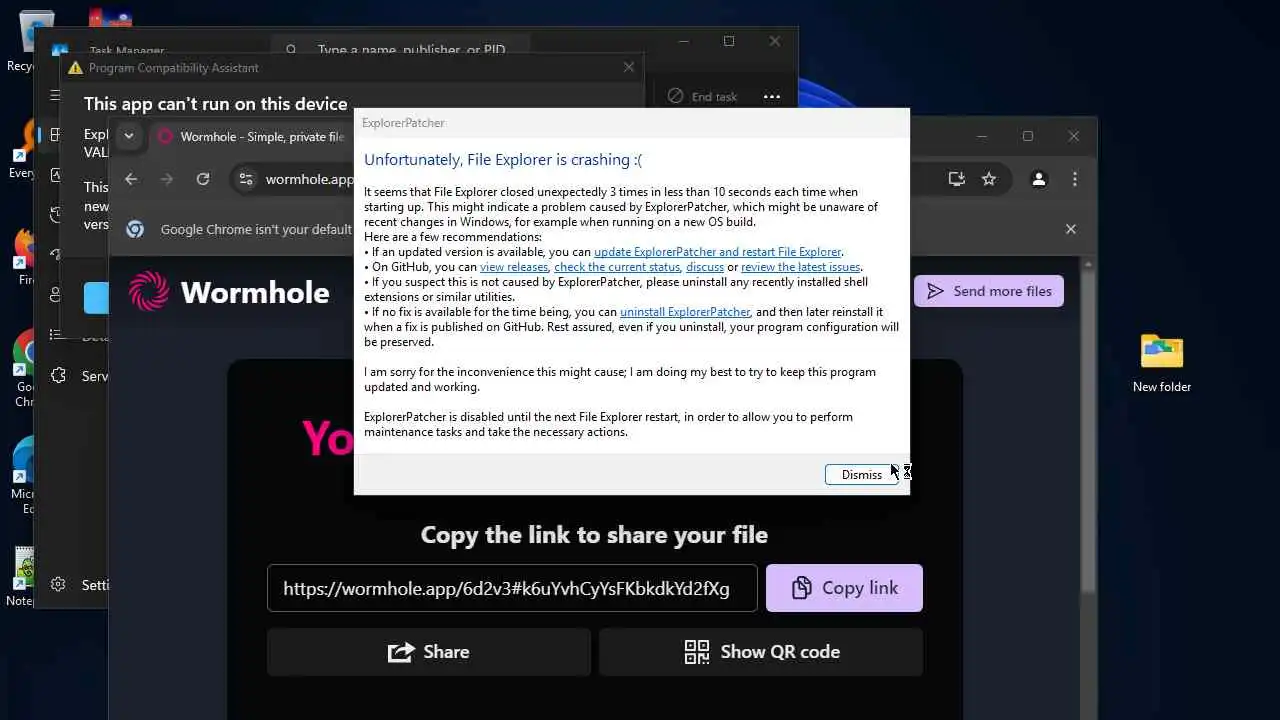The height and width of the screenshot is (720, 1280).
Task: Install the Wormhole app from Chrome toolbar
Action: 957,179
